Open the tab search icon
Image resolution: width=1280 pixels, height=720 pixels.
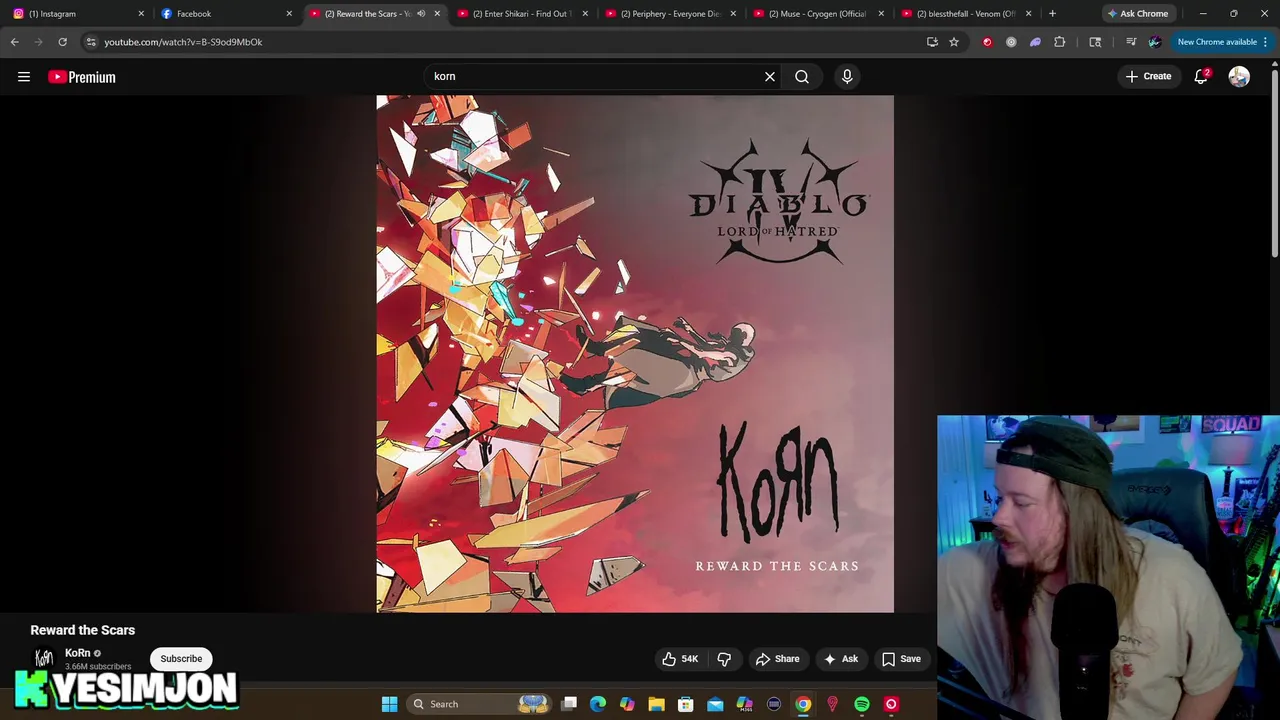point(1095,42)
